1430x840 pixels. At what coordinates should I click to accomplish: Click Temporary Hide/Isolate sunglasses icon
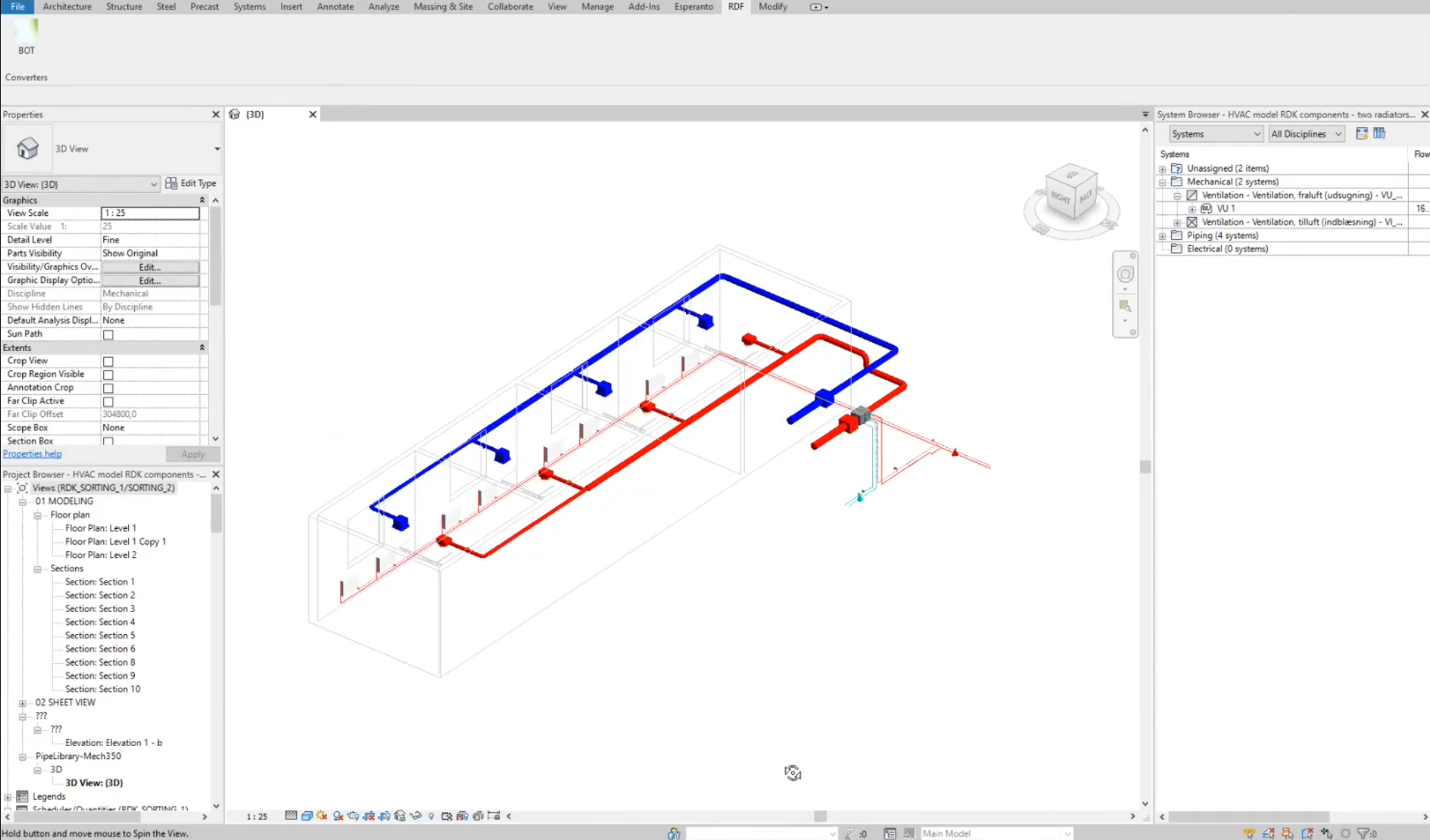(x=416, y=816)
